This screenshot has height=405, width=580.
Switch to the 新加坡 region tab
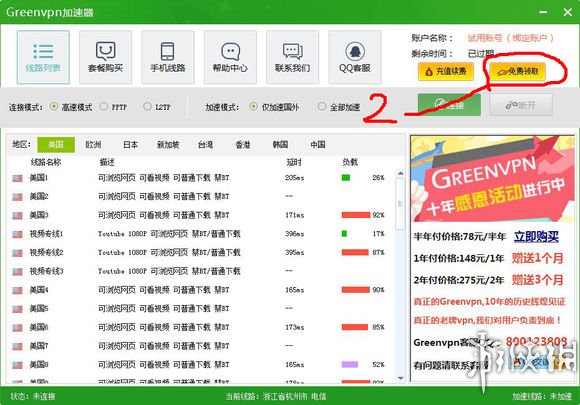point(168,145)
